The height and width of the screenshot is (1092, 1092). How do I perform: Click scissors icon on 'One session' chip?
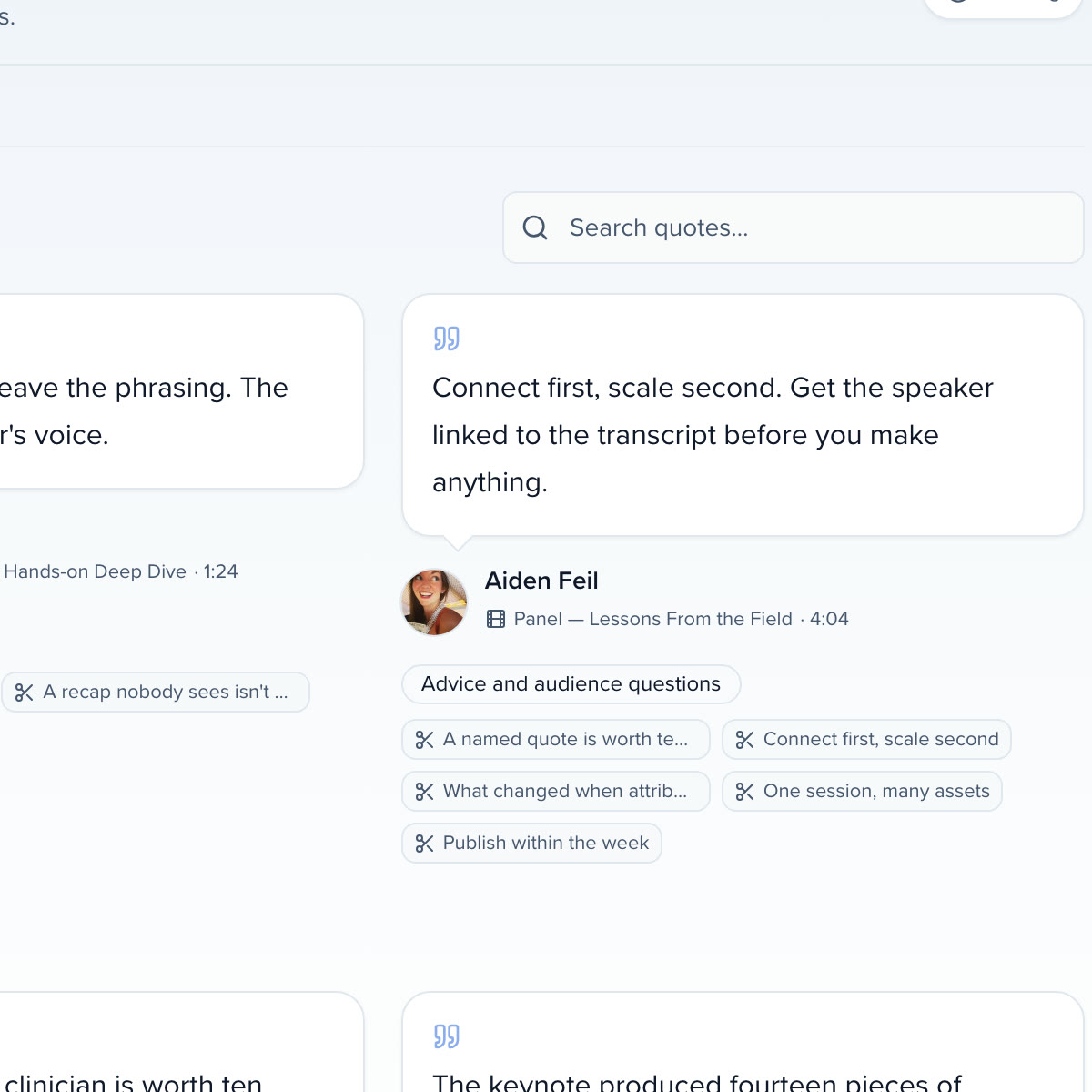pyautogui.click(x=744, y=792)
